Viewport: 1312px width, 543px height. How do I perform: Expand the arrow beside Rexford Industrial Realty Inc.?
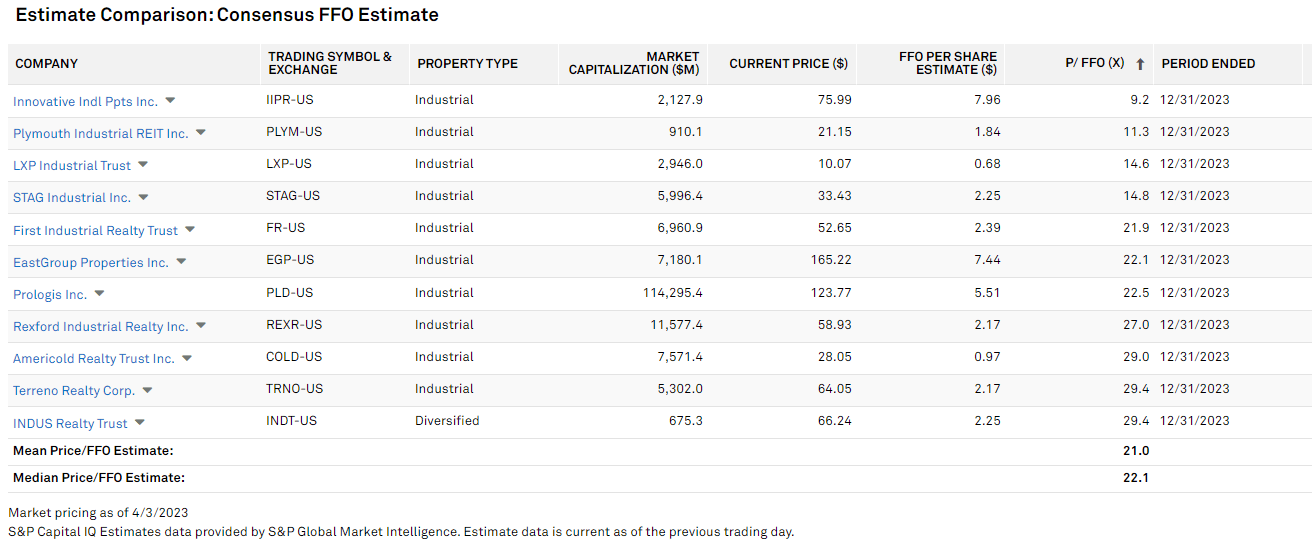(201, 326)
